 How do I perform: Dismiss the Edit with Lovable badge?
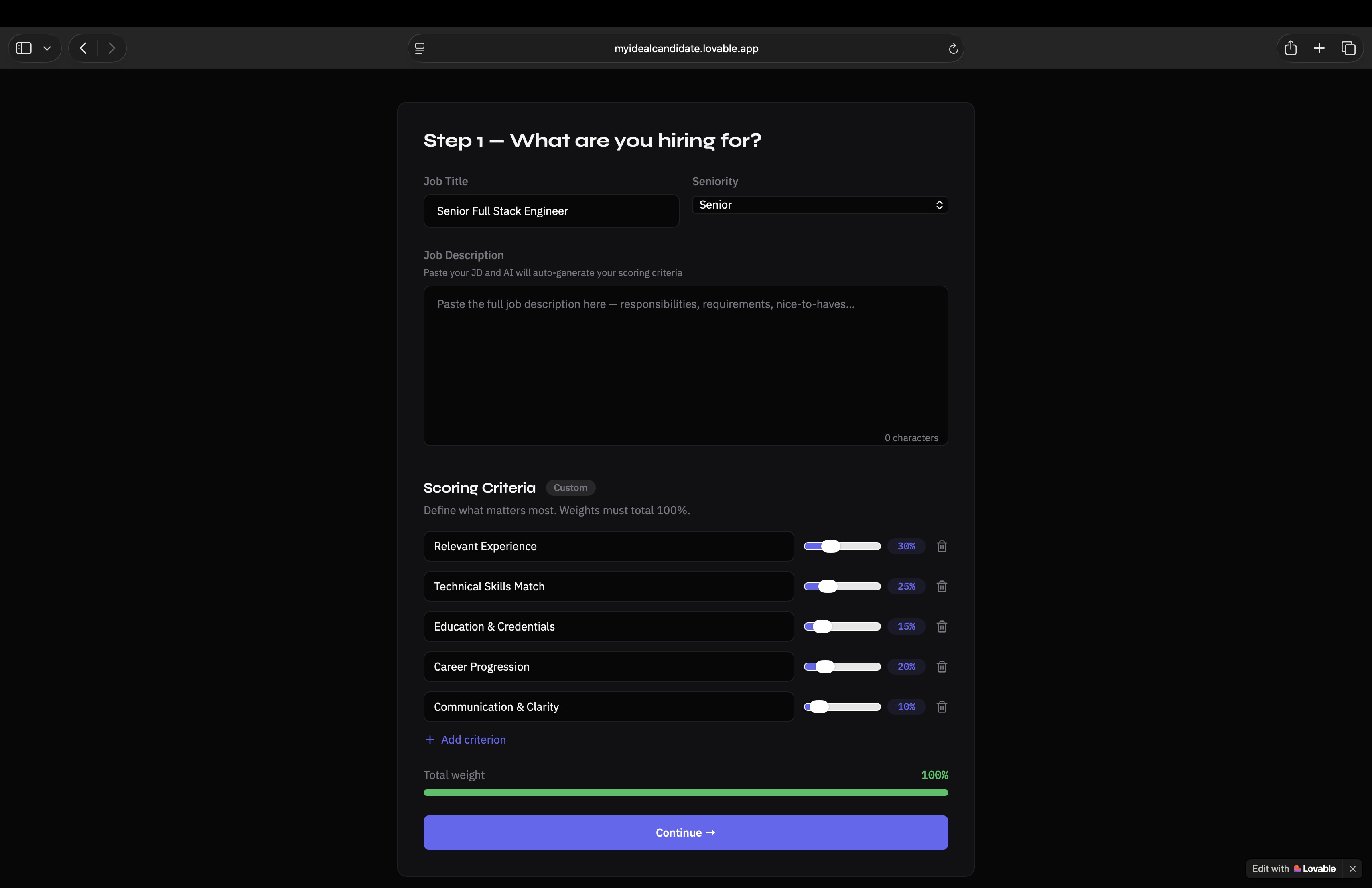point(1352,868)
